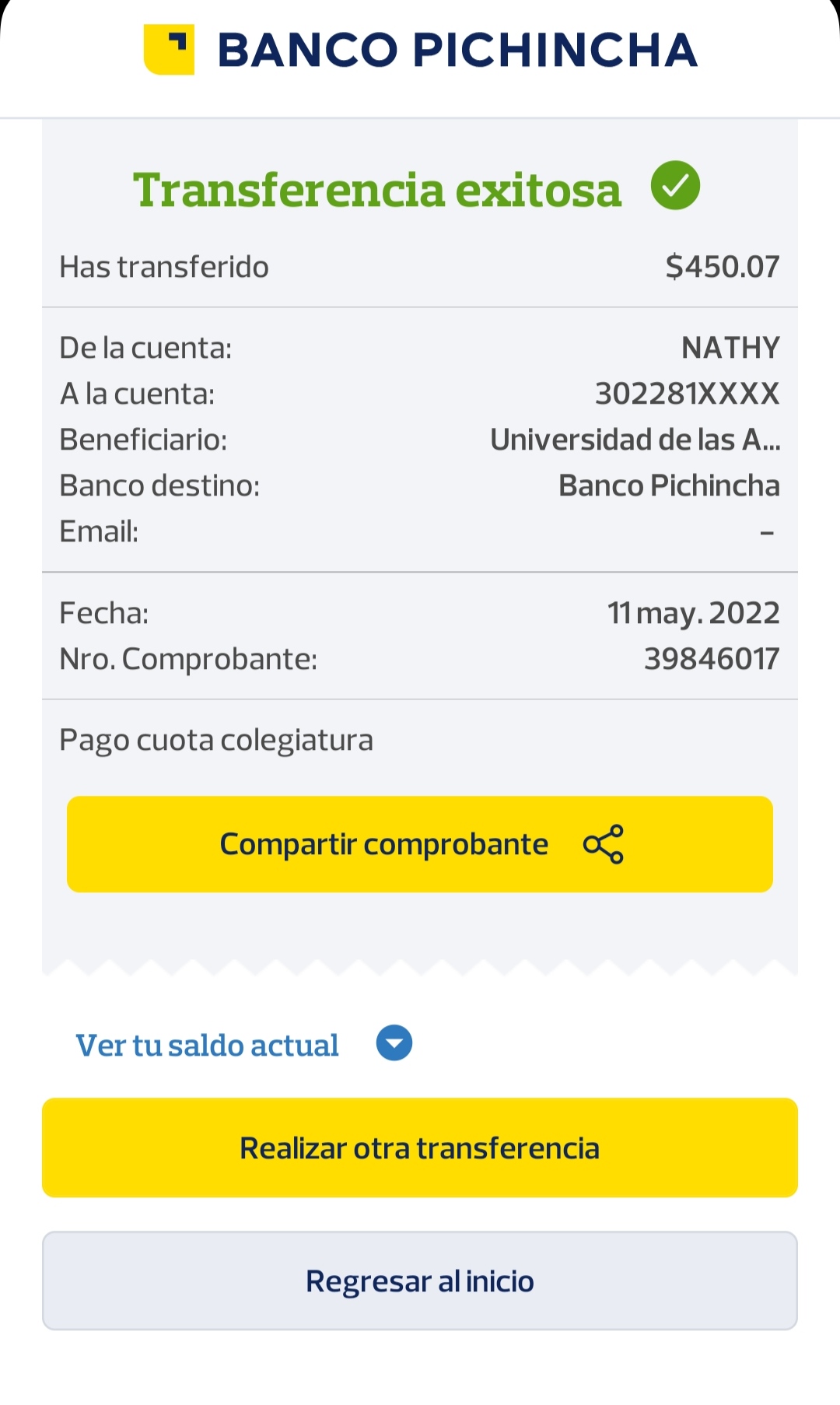Tap Regresar al inicio button

420,1281
